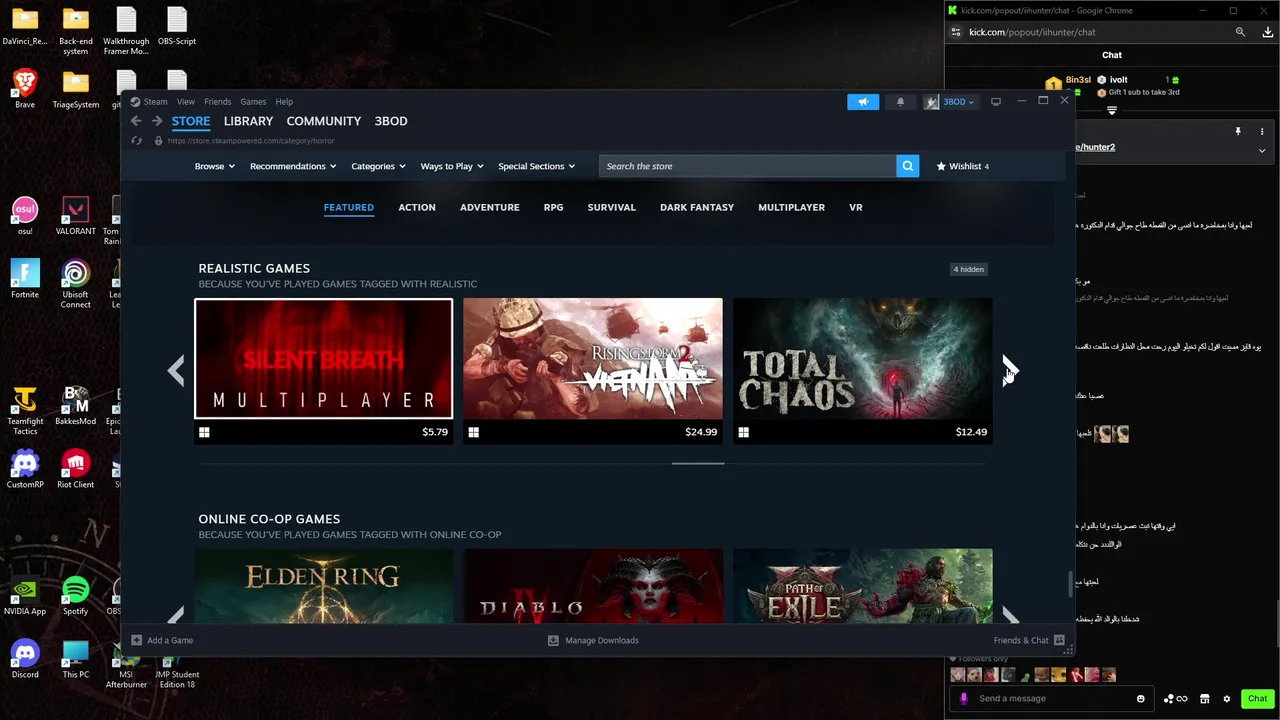Open Rising Storm 2 Vietnam game card
The image size is (1280, 720).
[x=593, y=371]
